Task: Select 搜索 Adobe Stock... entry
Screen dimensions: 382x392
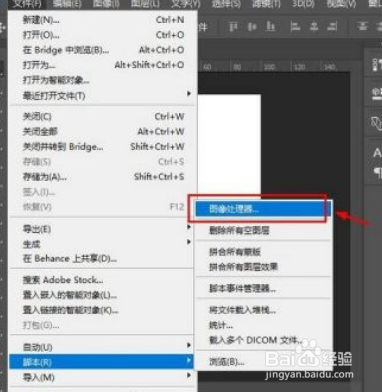Action: 102,280
